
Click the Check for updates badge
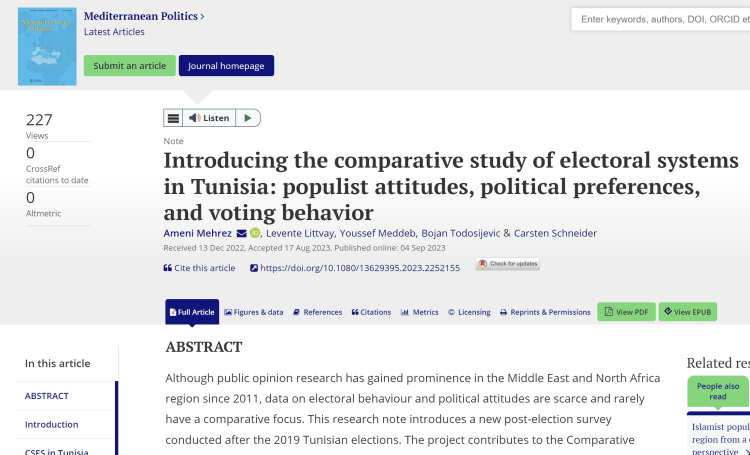(507, 264)
